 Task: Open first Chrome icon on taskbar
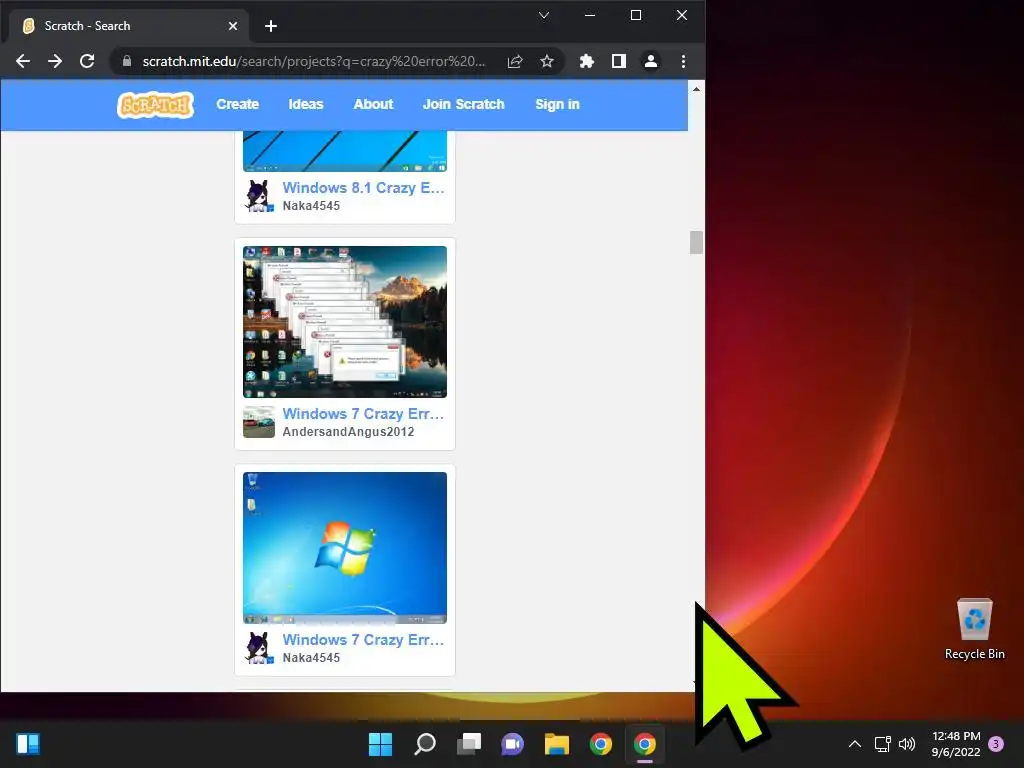click(601, 744)
